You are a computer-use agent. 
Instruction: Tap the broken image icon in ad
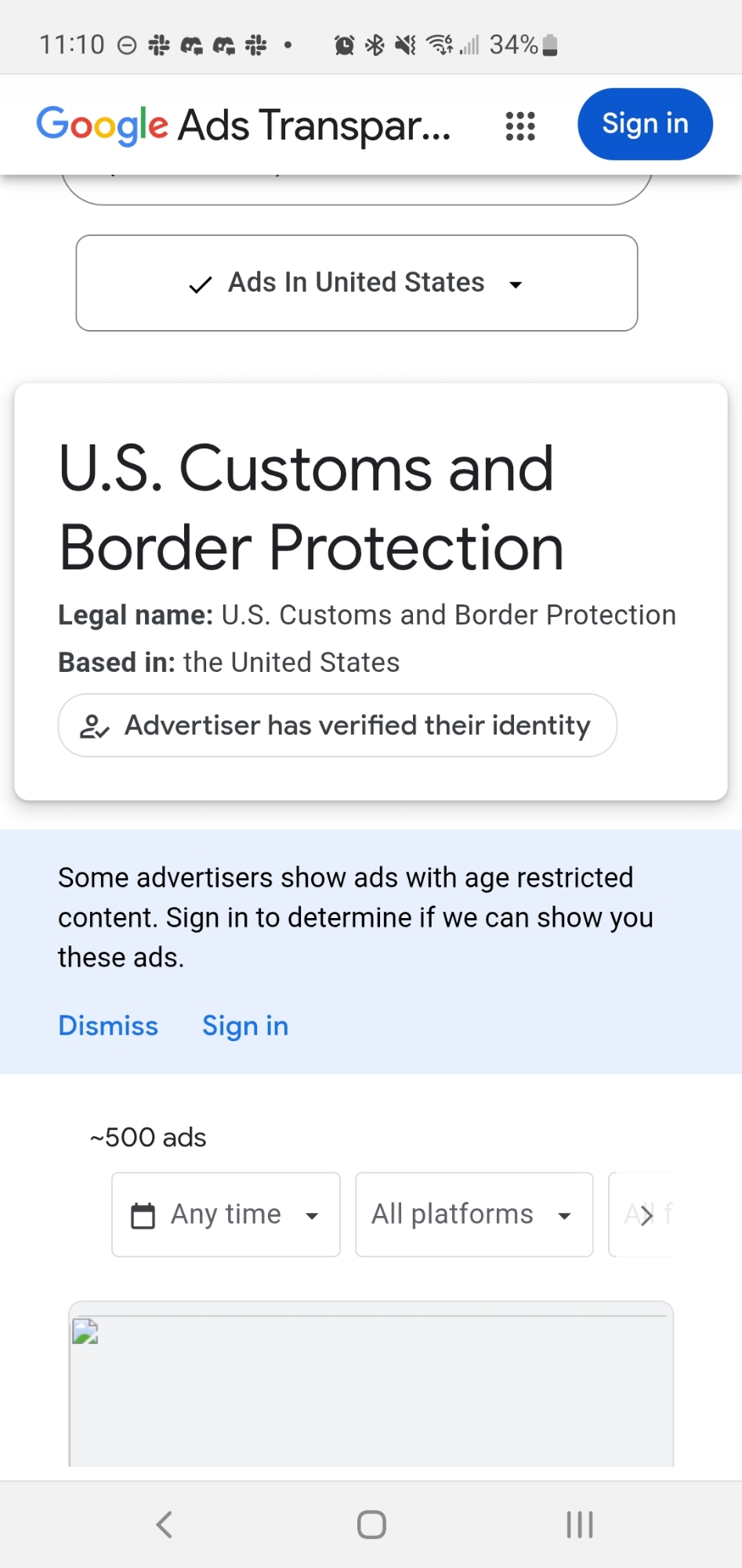[x=85, y=1332]
